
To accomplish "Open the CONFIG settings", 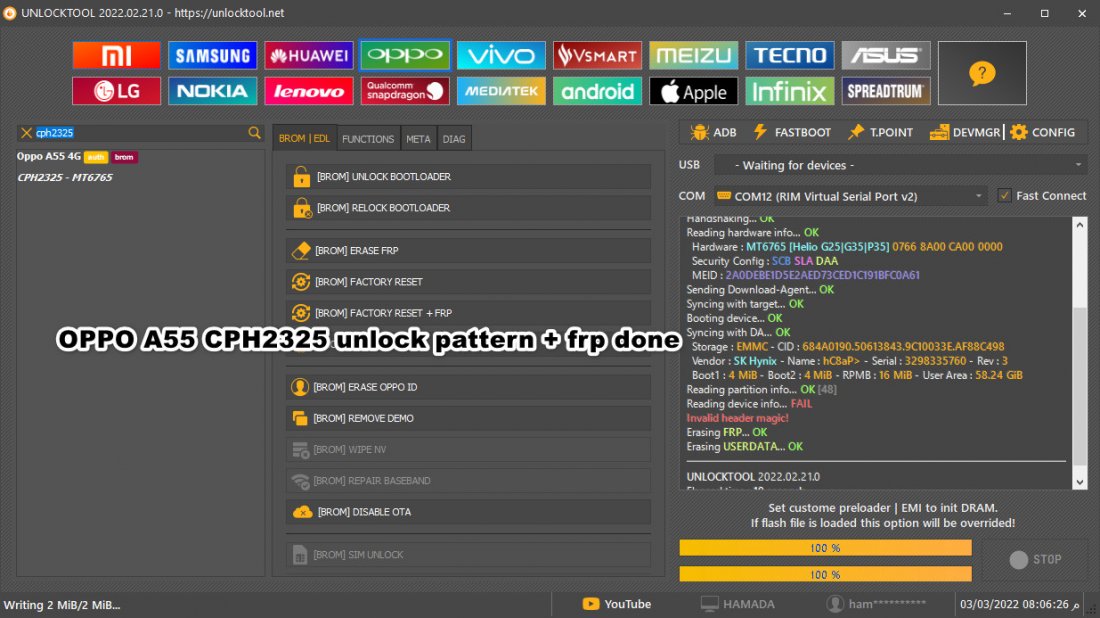I will pos(1042,132).
